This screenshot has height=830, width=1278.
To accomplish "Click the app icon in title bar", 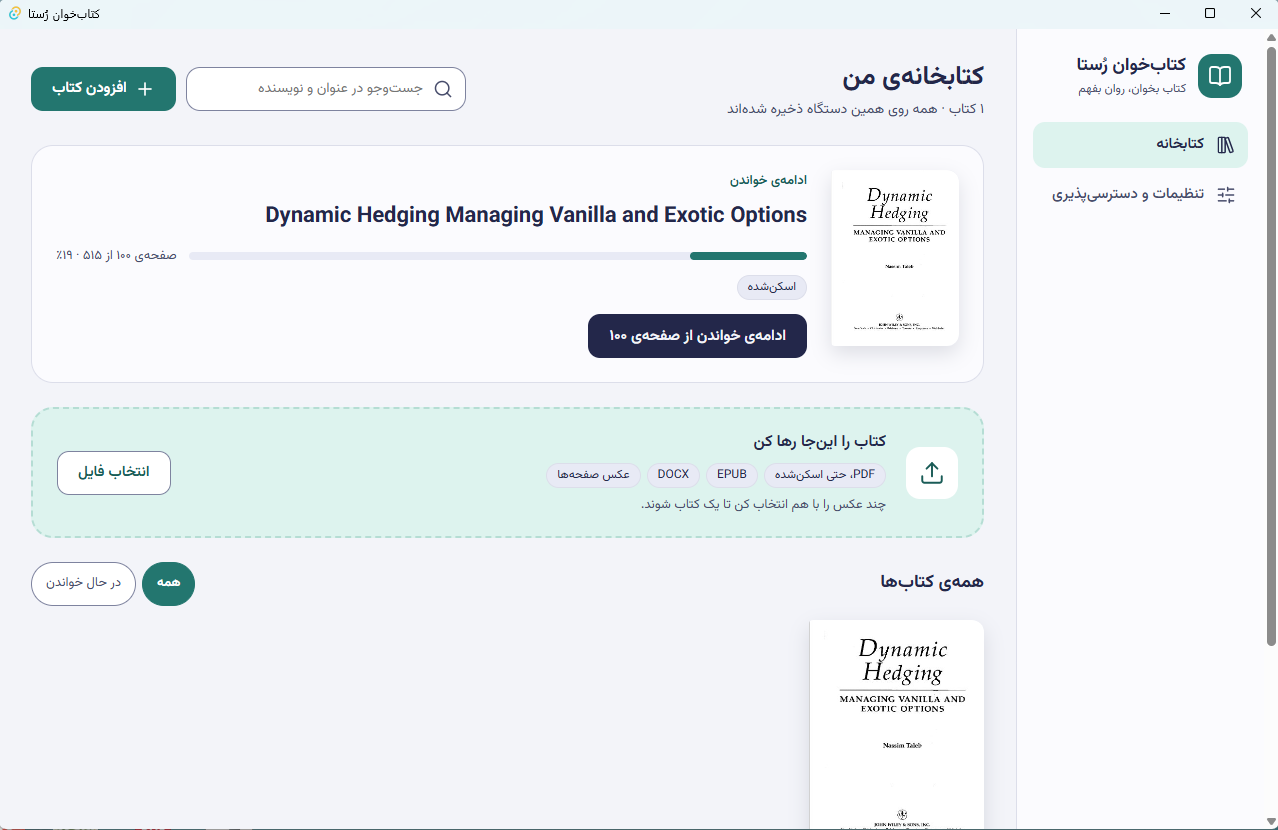I will [14, 13].
